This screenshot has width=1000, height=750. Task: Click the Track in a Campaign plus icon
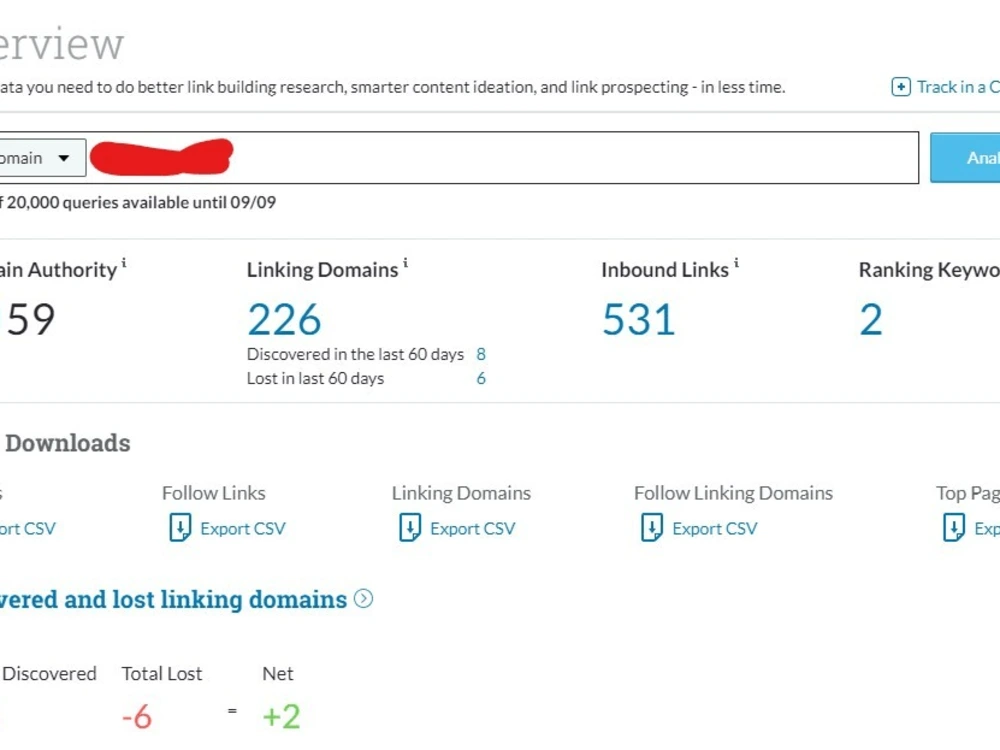(901, 87)
